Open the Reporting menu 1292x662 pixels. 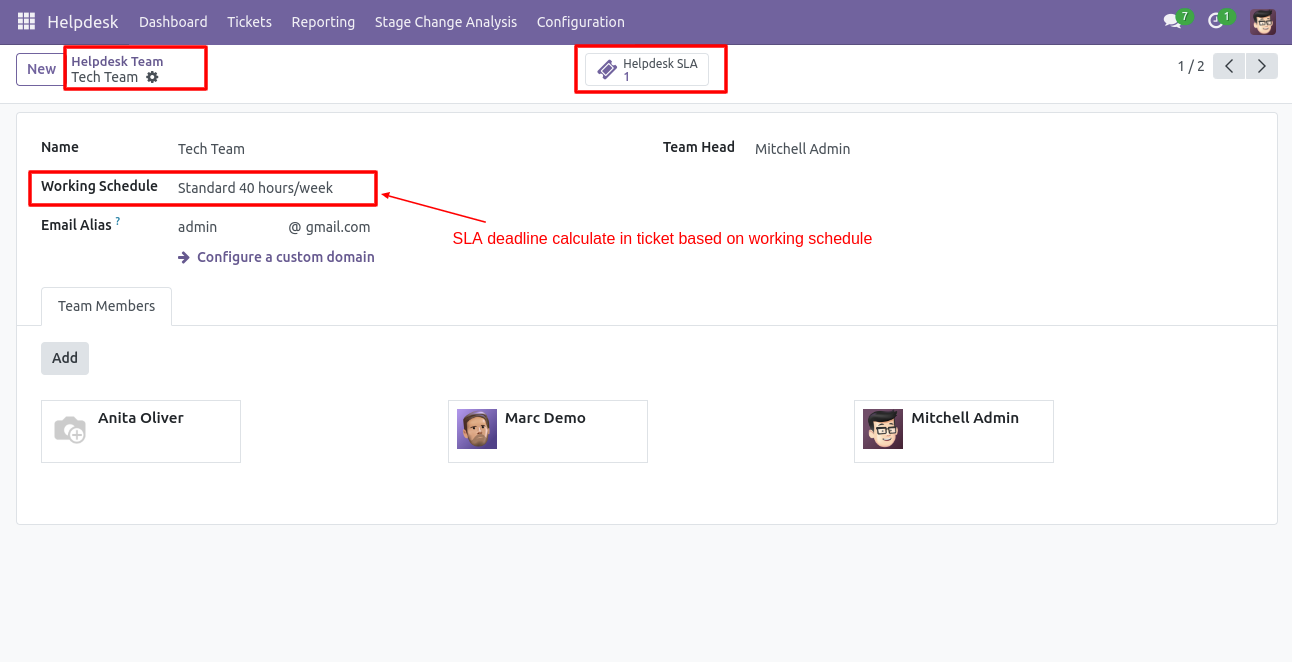point(323,22)
